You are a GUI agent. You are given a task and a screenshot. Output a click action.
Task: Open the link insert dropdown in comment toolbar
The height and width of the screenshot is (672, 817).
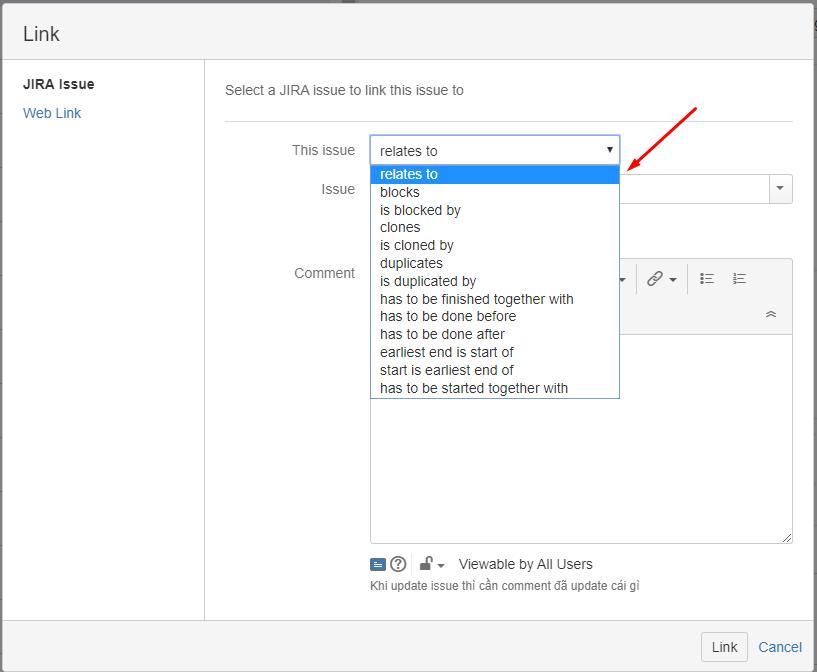click(x=661, y=279)
